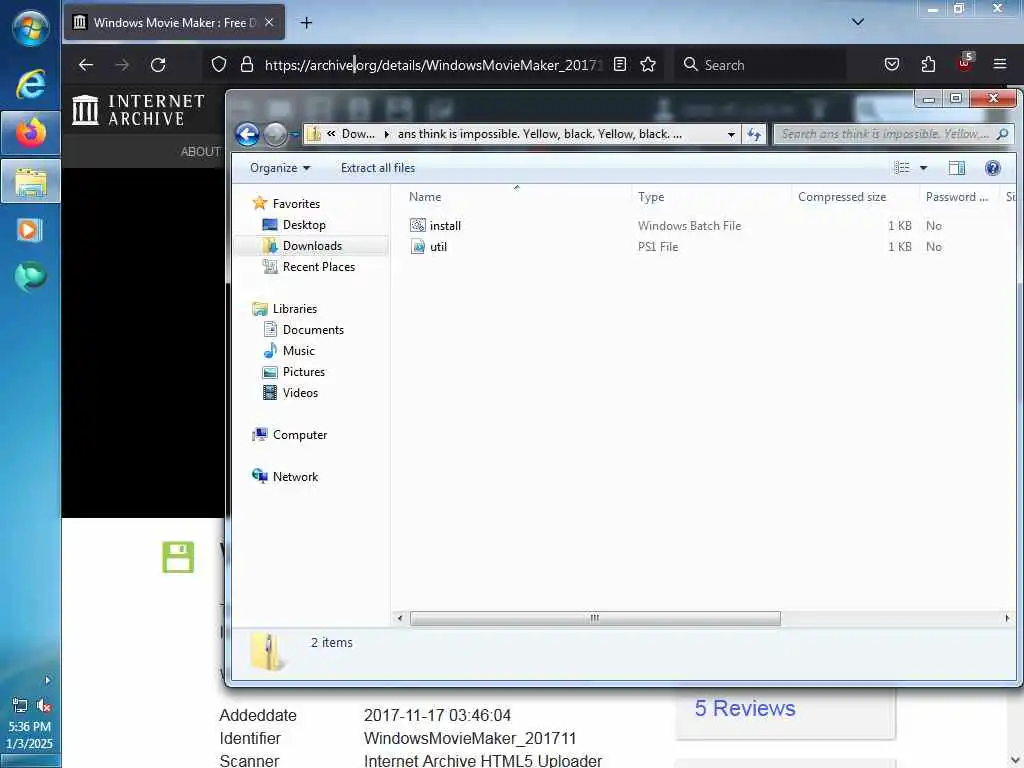Toggle Firefox reader view

pyautogui.click(x=620, y=65)
